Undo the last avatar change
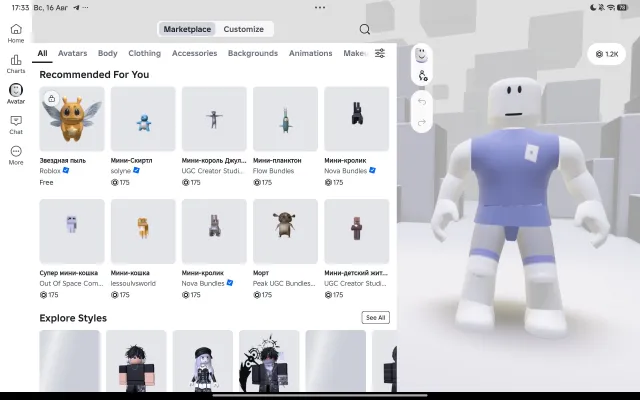Screen dimensions: 640x400 422,102
